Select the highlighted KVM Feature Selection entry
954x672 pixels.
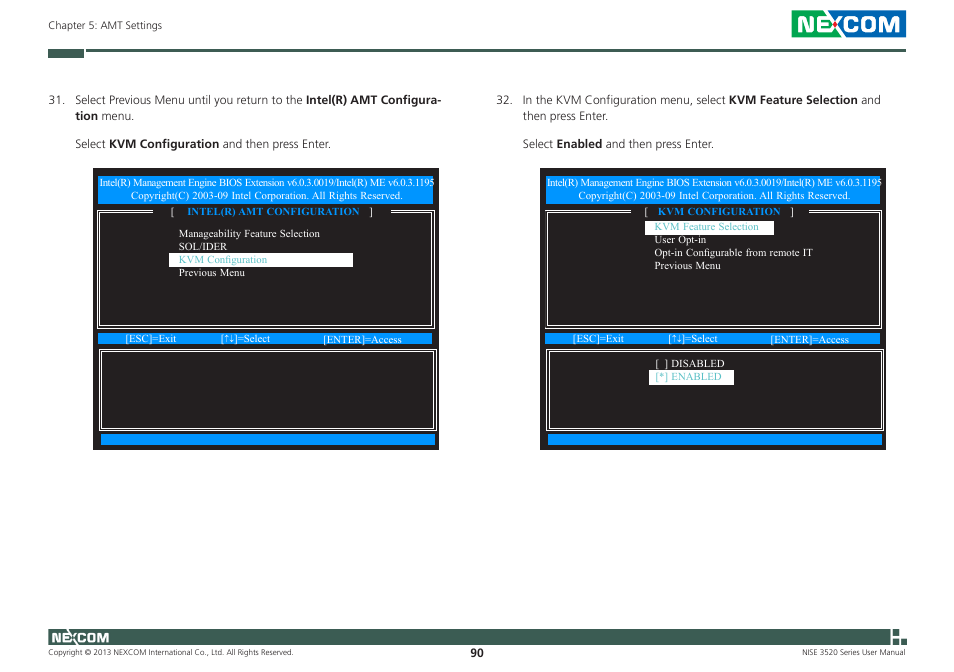(x=709, y=227)
